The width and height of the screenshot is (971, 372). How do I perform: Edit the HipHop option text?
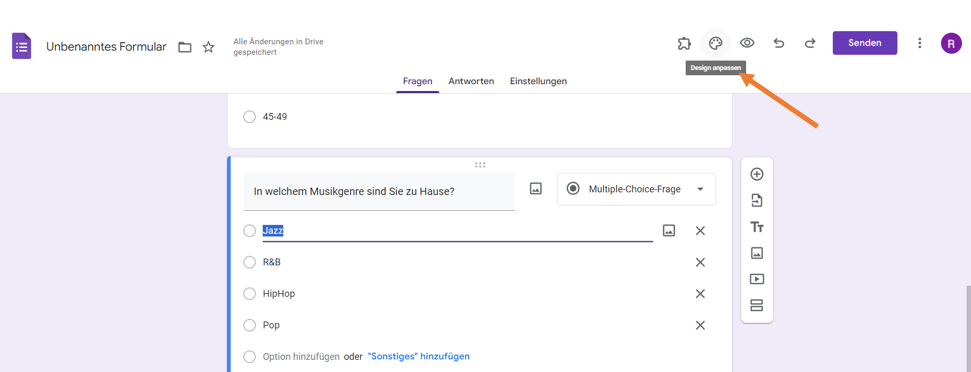(x=279, y=293)
